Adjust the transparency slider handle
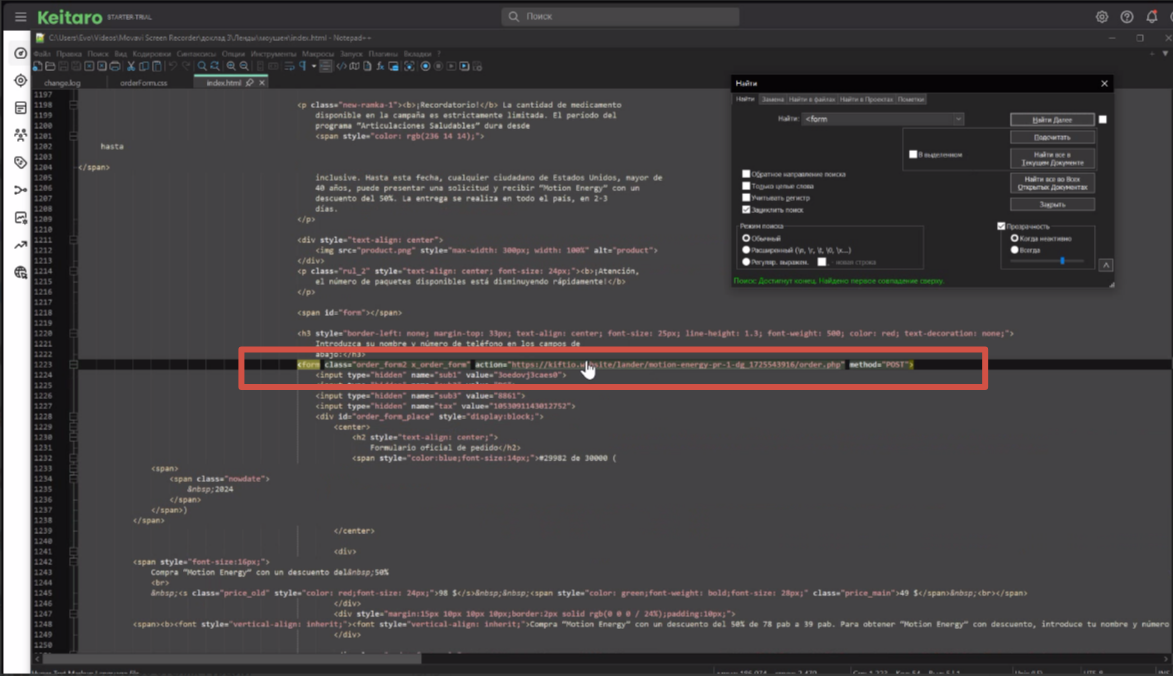This screenshot has width=1173, height=676. pyautogui.click(x=1062, y=261)
